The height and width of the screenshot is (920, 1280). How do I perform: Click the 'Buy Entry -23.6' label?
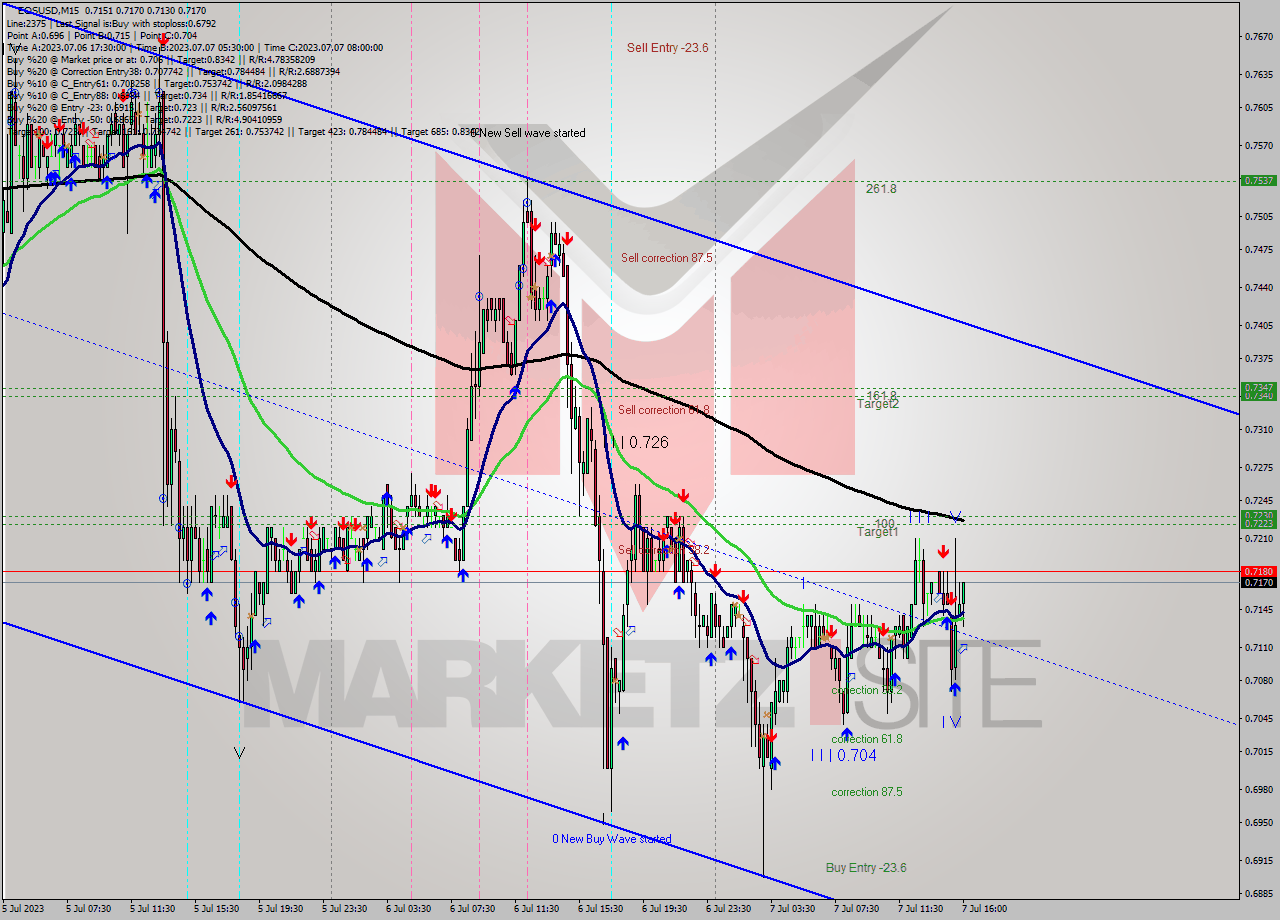point(866,868)
